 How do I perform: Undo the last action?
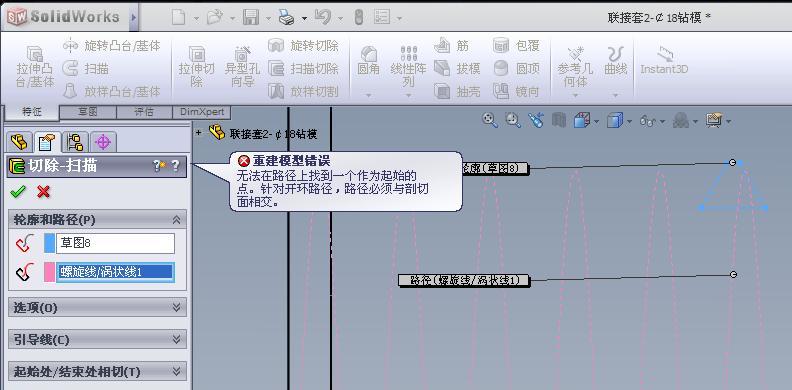point(322,18)
